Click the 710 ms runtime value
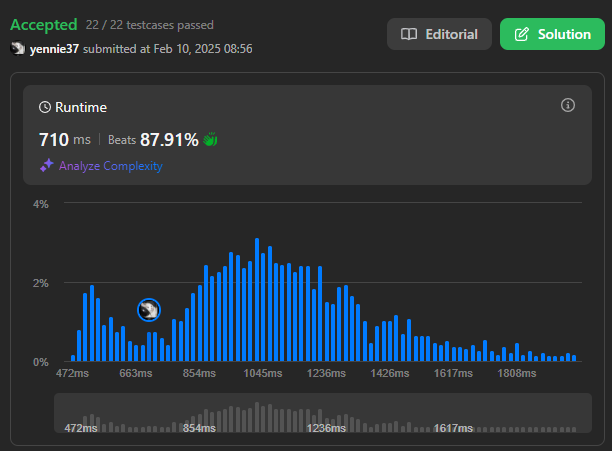612x451 pixels. 65,140
